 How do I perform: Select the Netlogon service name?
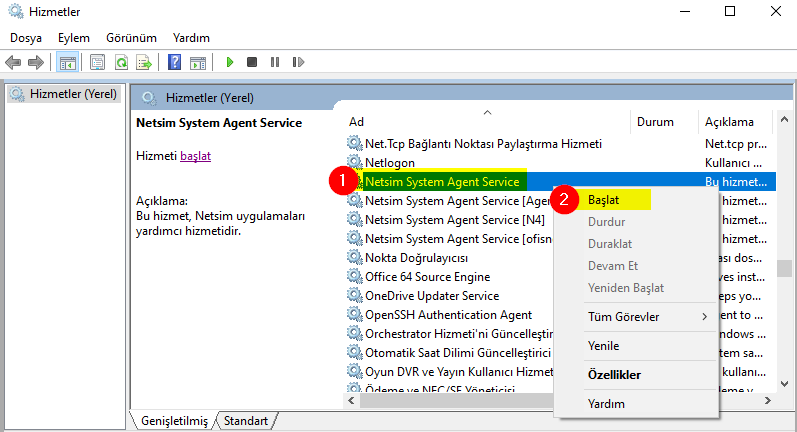(x=390, y=163)
